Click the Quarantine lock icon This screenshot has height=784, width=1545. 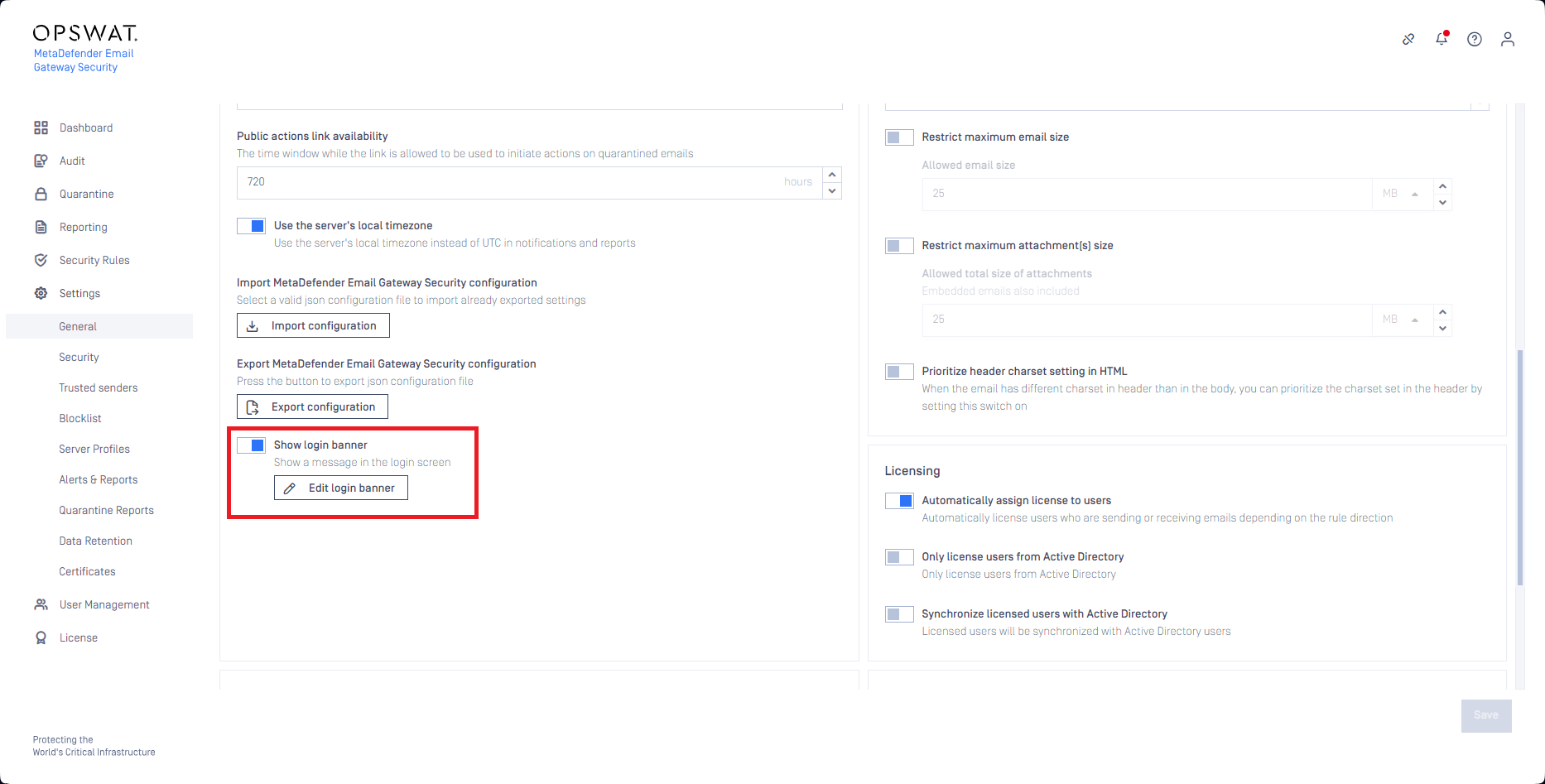coord(41,194)
